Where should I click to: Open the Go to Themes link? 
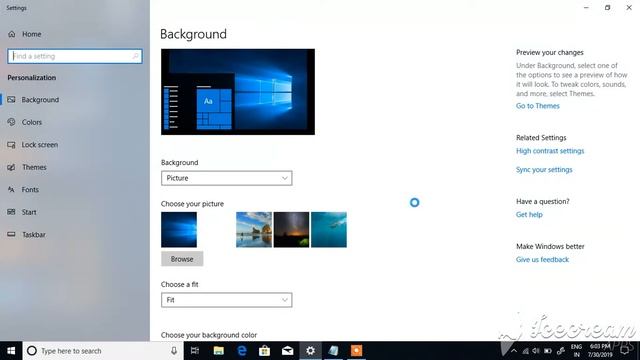538,106
